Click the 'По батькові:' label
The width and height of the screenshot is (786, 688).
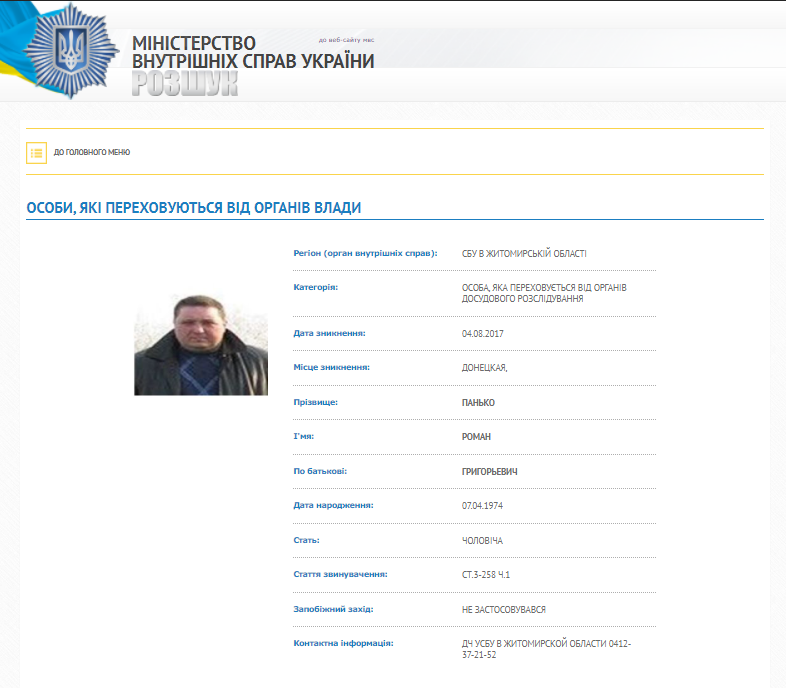320,471
